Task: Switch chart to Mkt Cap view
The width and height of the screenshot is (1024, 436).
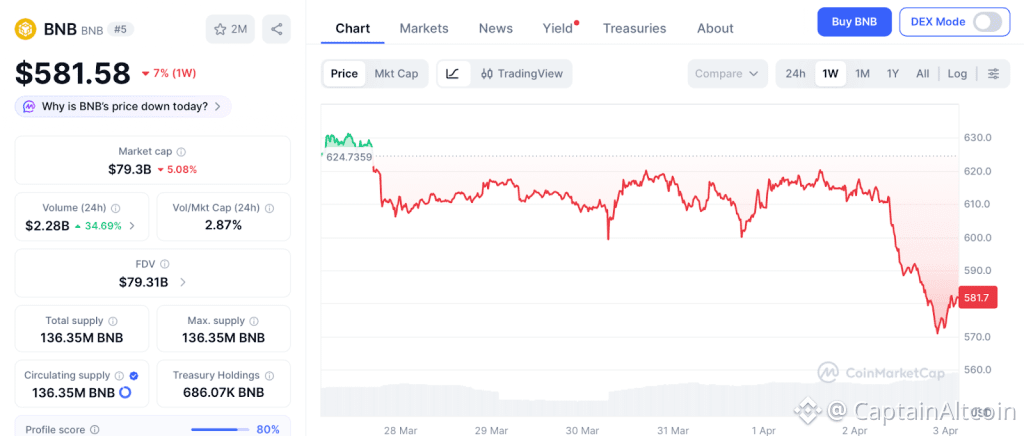Action: 396,74
